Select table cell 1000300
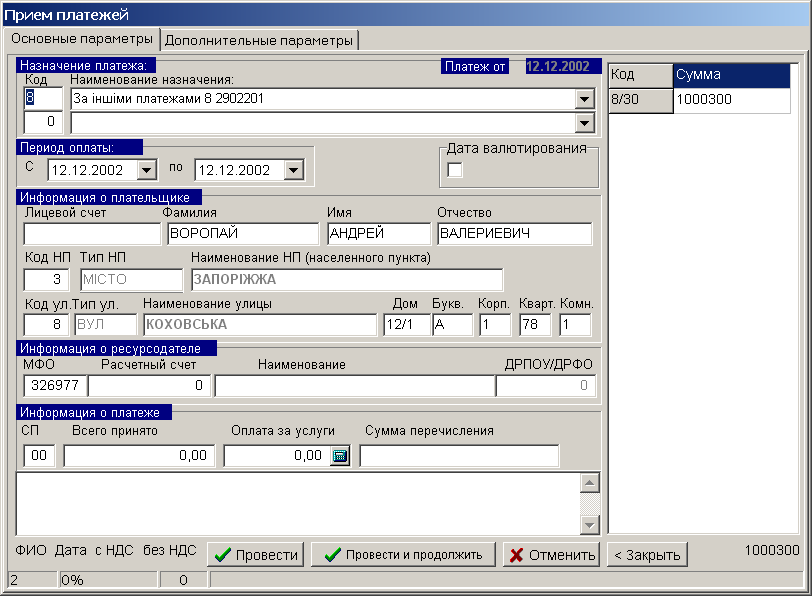 732,100
